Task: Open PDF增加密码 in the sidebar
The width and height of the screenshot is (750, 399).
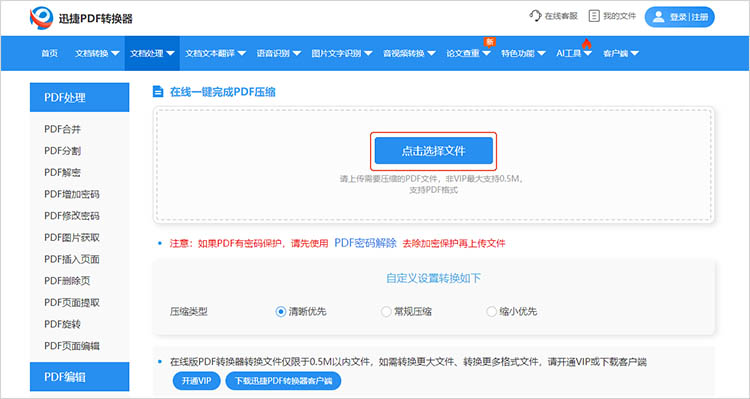Action: 72,194
